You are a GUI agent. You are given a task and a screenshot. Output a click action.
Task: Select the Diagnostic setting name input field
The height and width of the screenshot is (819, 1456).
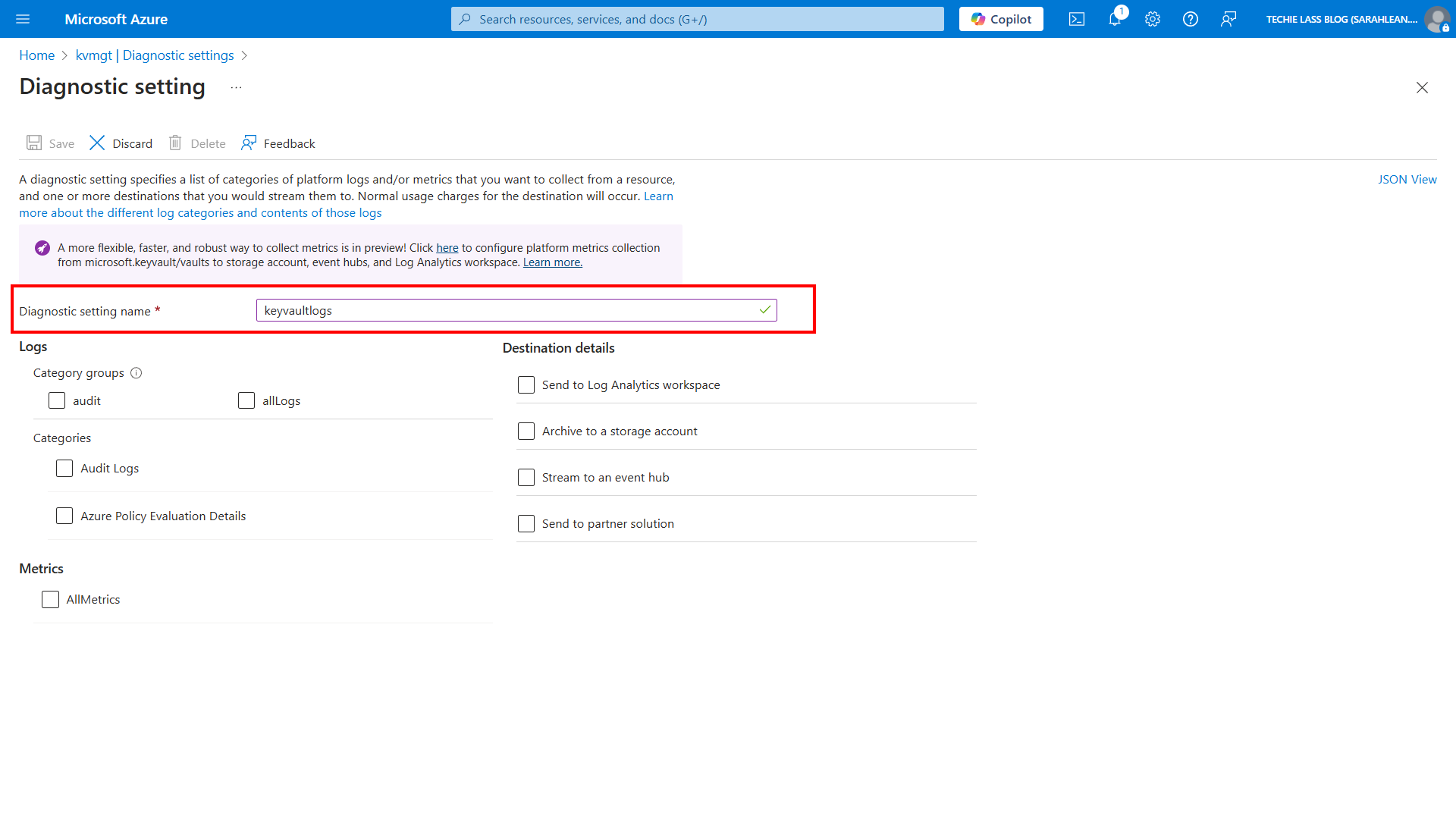[516, 310]
